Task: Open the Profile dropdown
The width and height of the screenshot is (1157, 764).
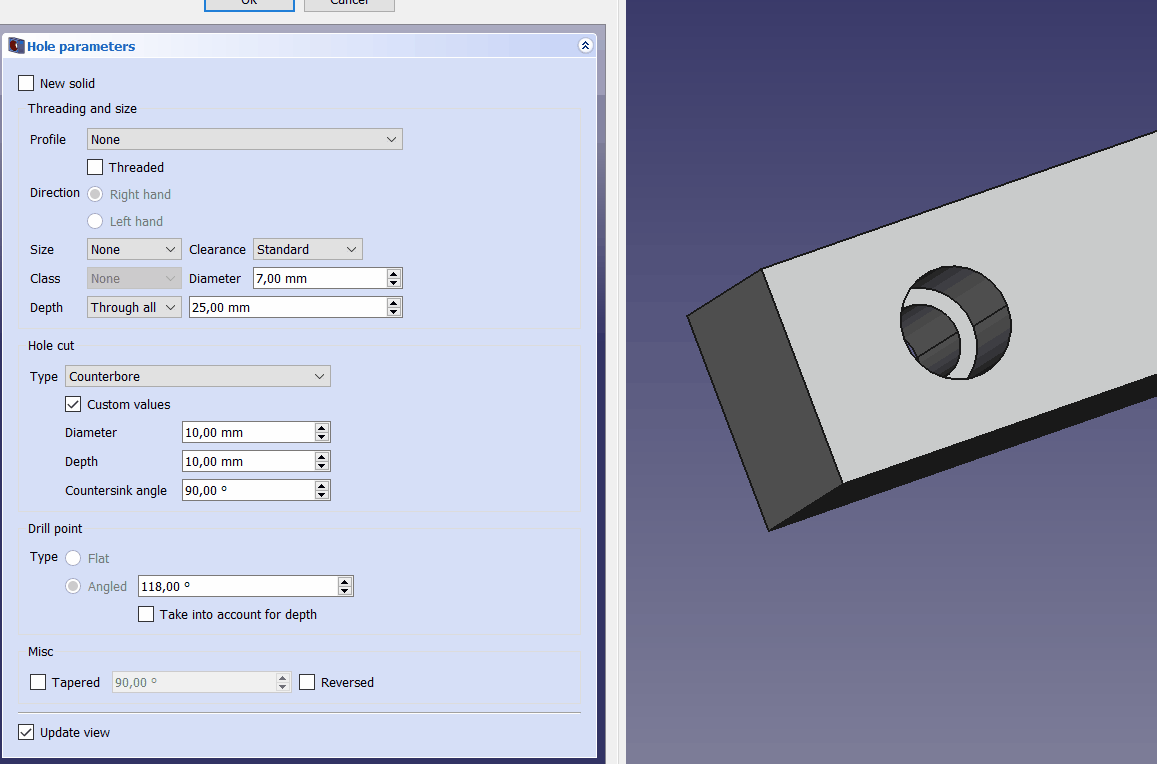Action: [245, 140]
